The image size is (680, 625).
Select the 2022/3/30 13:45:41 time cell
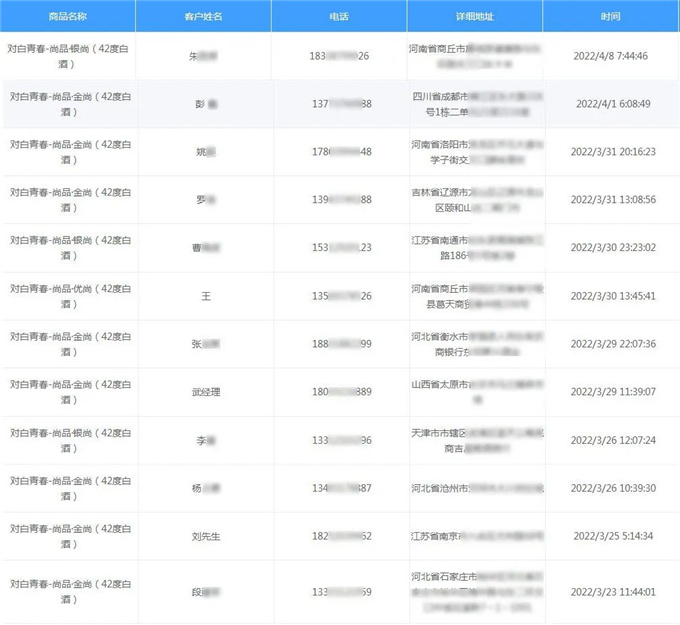(x=611, y=296)
